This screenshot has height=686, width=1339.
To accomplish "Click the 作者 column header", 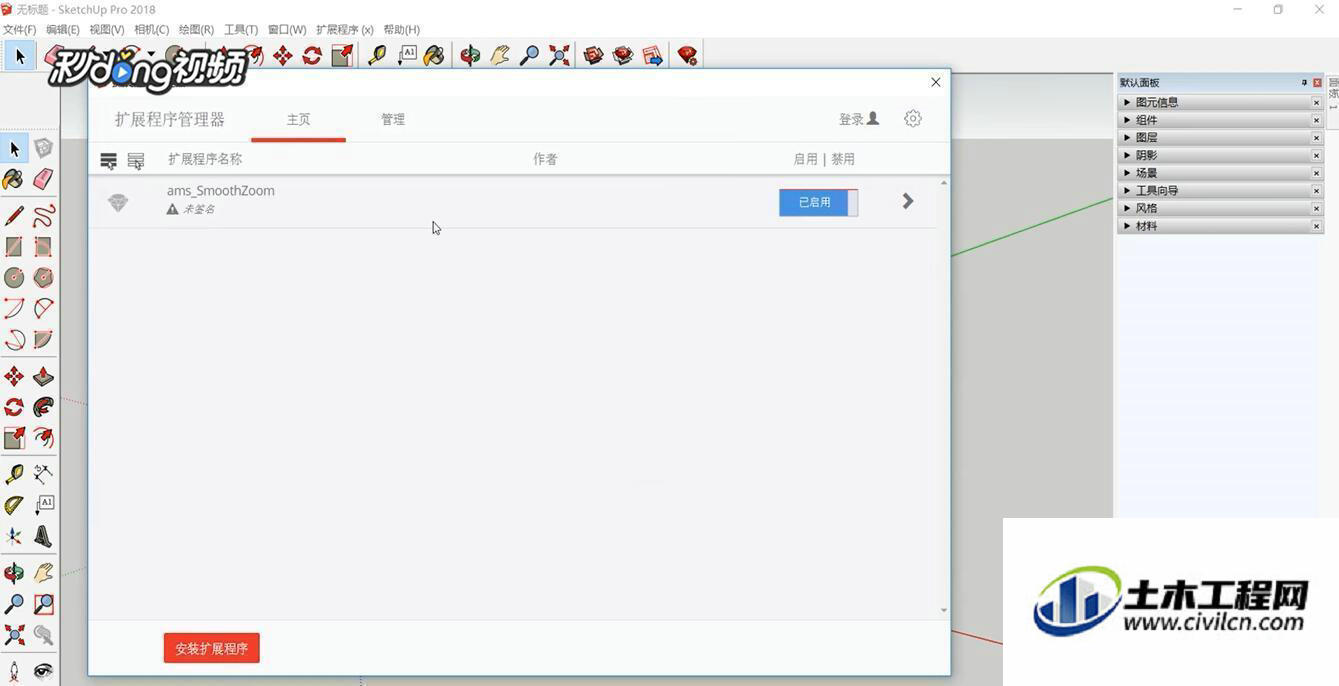I will [545, 159].
